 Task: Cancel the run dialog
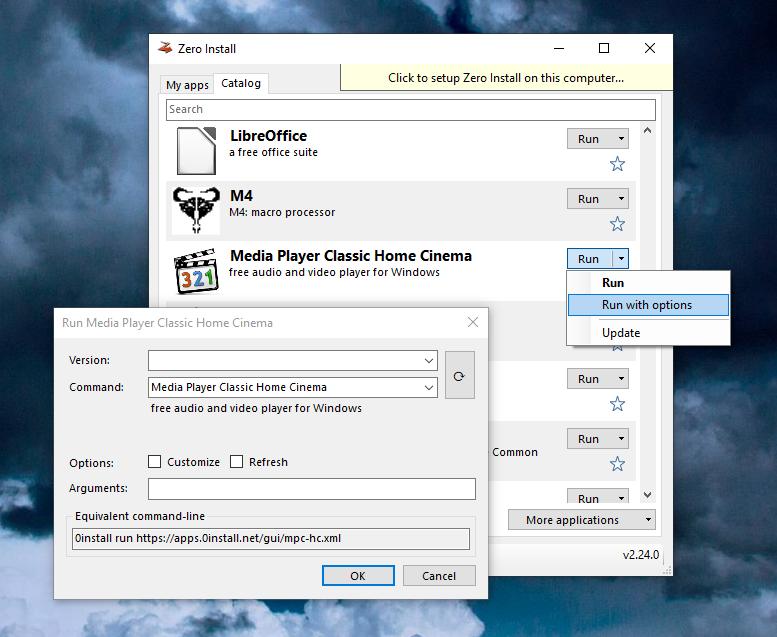click(x=439, y=576)
